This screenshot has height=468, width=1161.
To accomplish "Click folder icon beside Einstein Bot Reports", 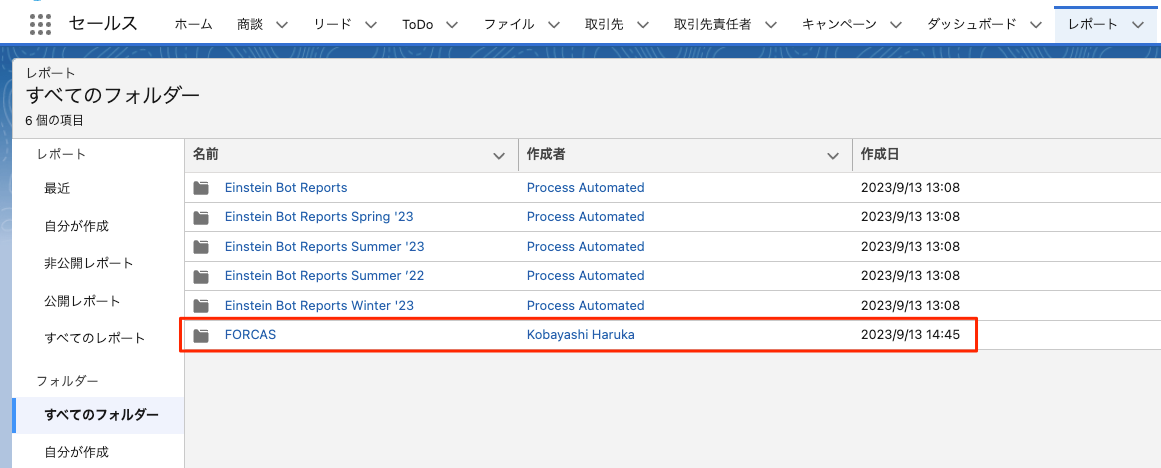I will click(x=202, y=188).
